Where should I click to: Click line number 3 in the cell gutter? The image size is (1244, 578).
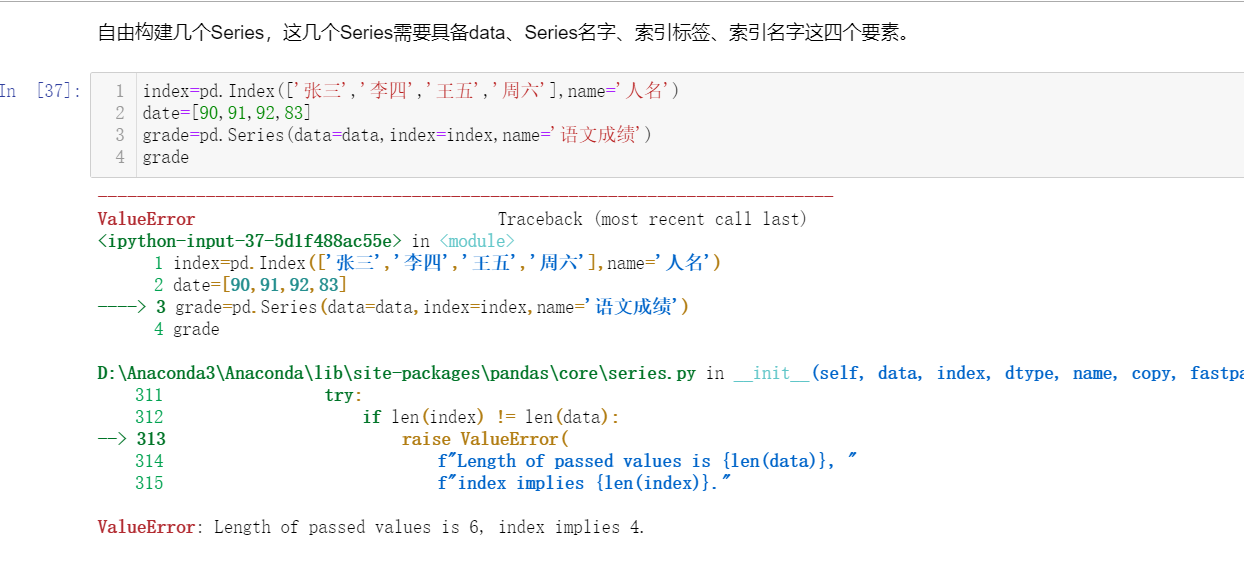pyautogui.click(x=120, y=135)
